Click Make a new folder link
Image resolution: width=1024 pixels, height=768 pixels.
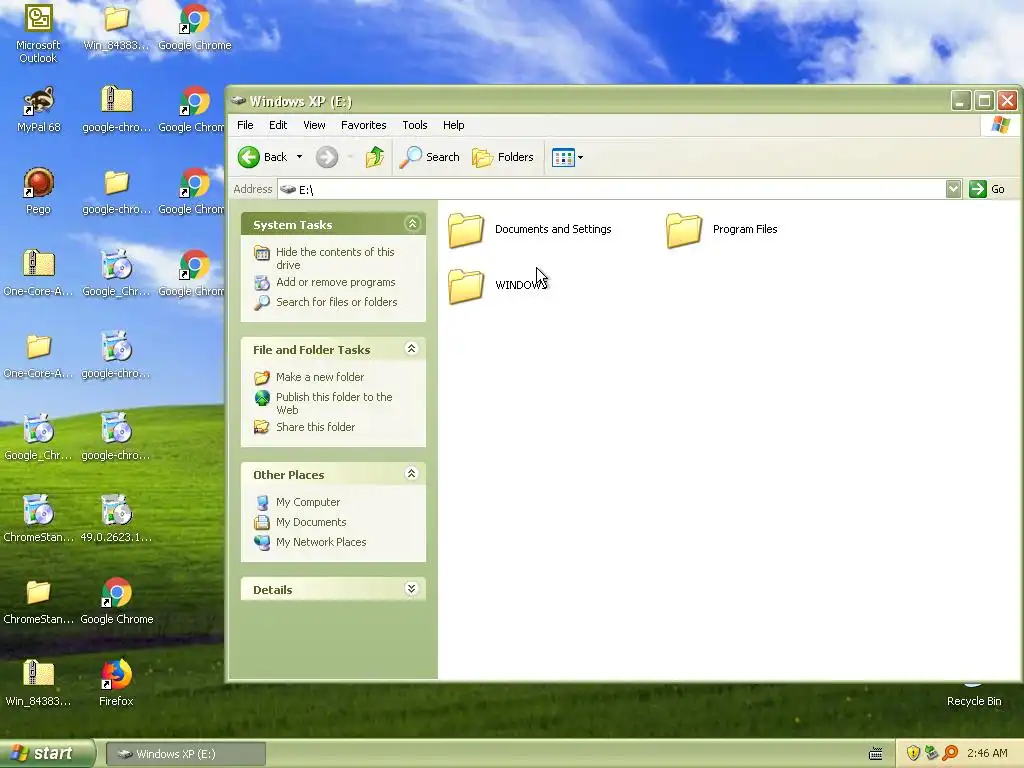click(320, 377)
